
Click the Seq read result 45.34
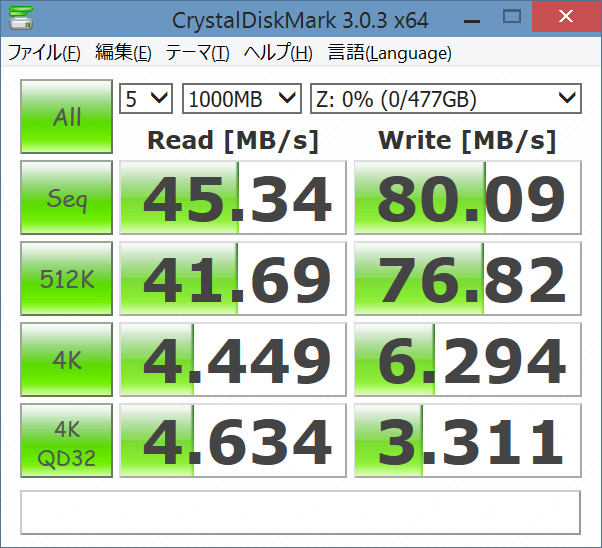pos(232,198)
